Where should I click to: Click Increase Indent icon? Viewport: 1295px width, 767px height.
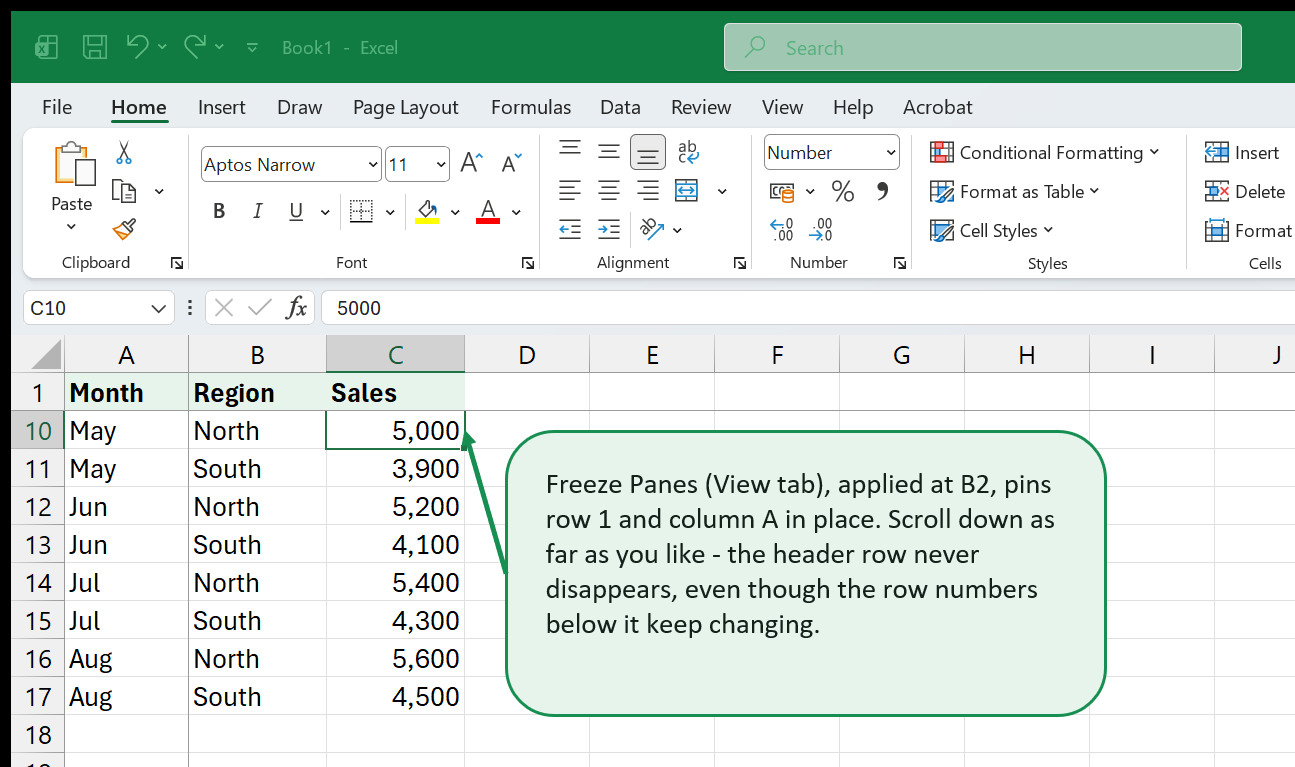click(609, 229)
